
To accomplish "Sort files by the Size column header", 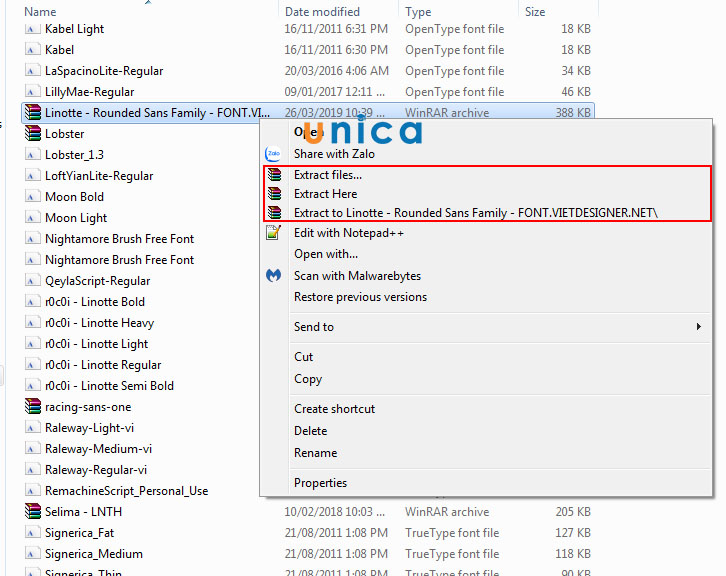I will pos(535,11).
